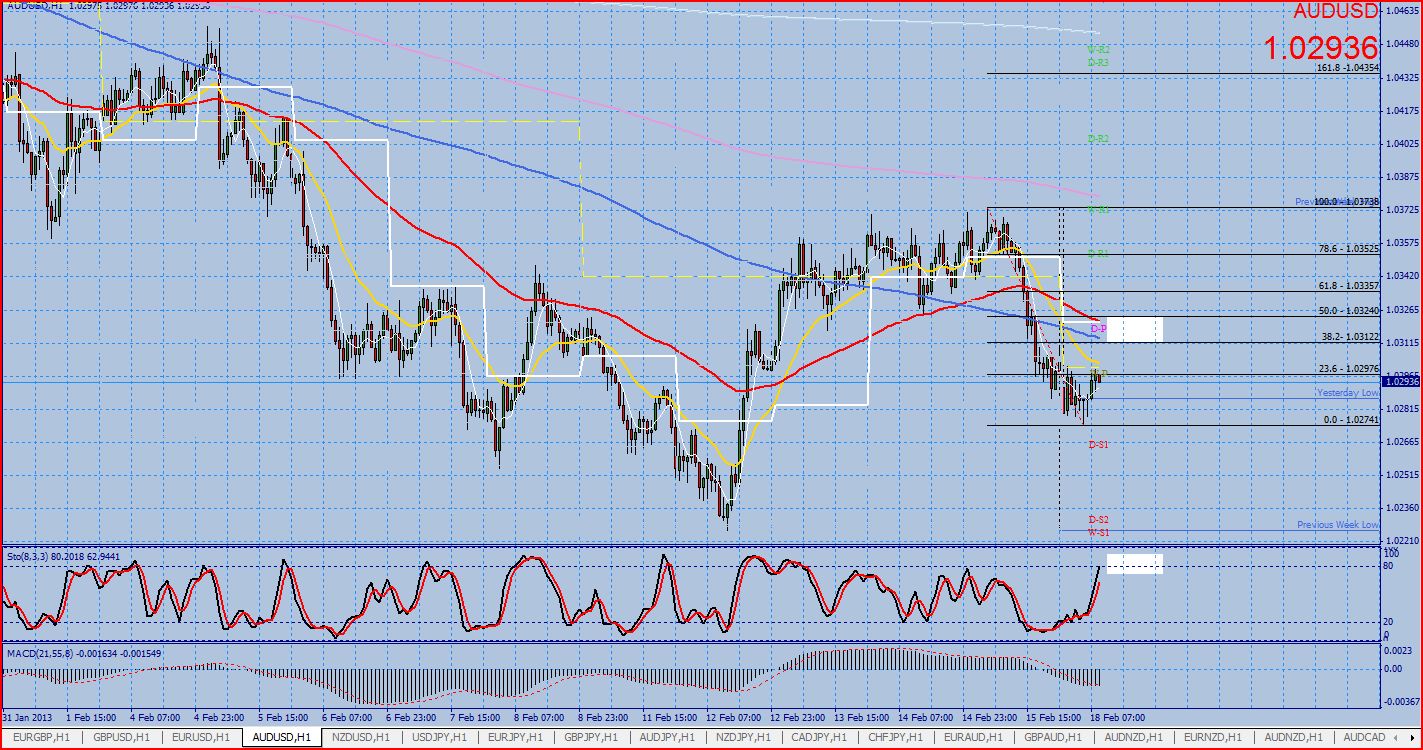Viewport: 1423px width, 750px height.
Task: Click the 31 Jan 2013 time axis label
Action: [28, 718]
